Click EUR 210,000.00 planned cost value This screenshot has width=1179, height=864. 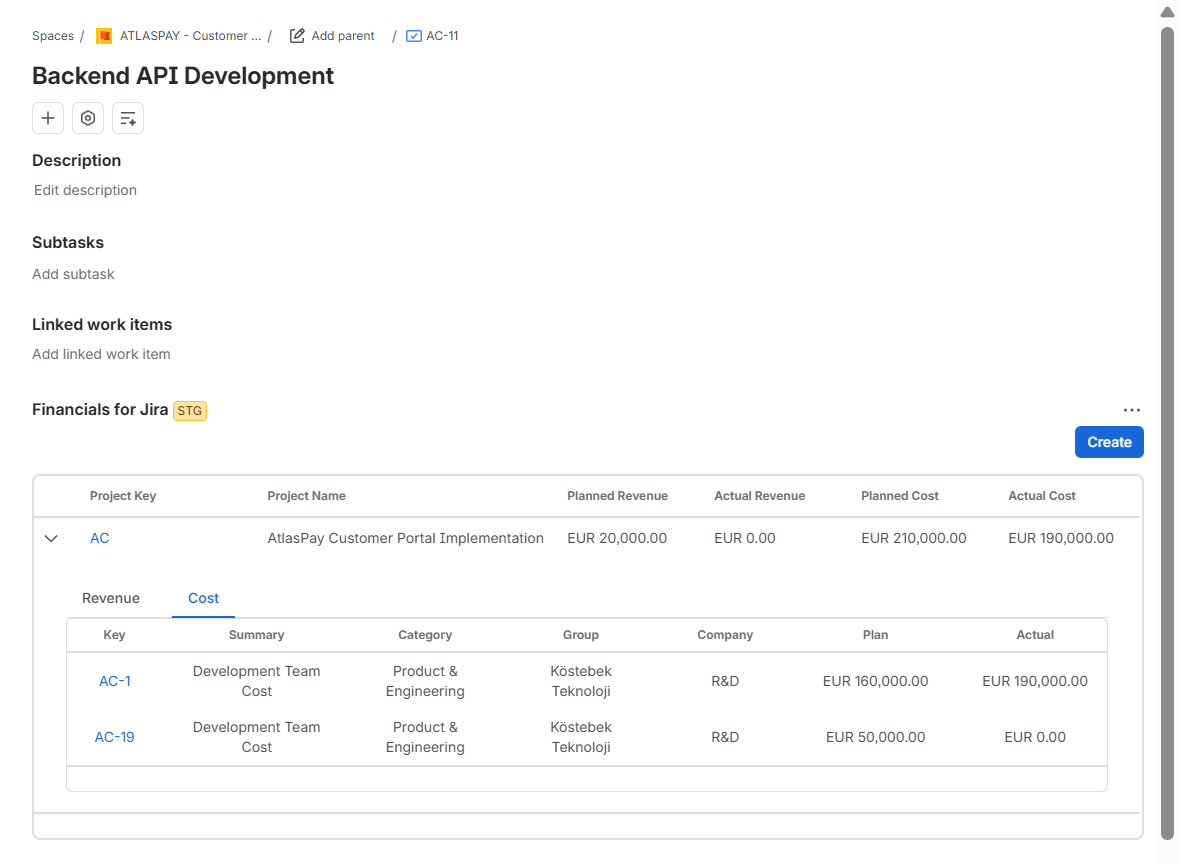tap(914, 538)
